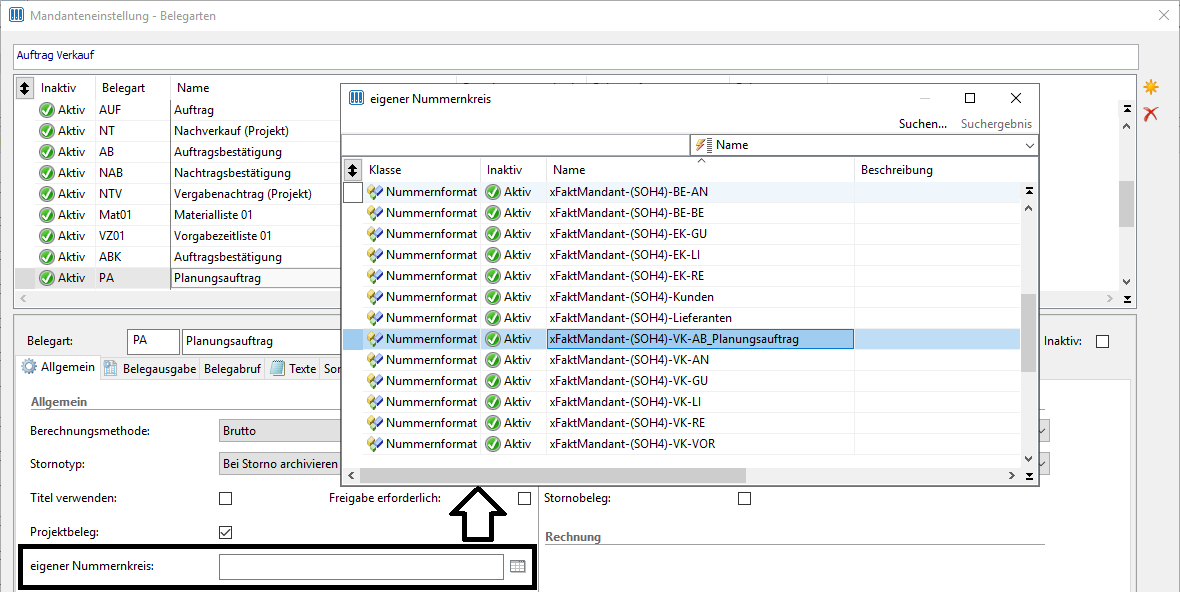1180x592 pixels.
Task: Click green Aktiv icon in VK-VOR row
Action: (493, 445)
